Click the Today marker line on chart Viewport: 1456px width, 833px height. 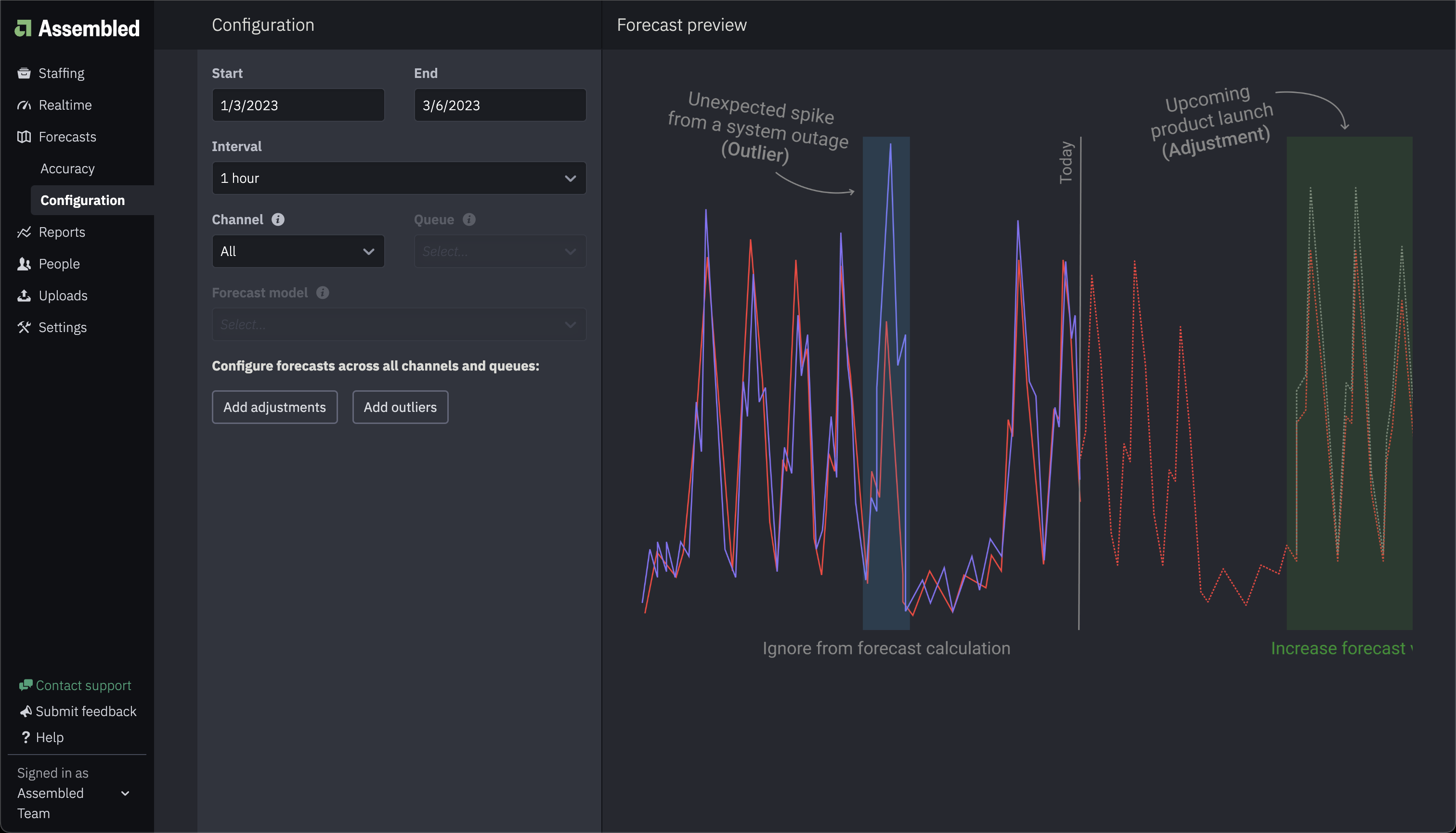[1079, 384]
